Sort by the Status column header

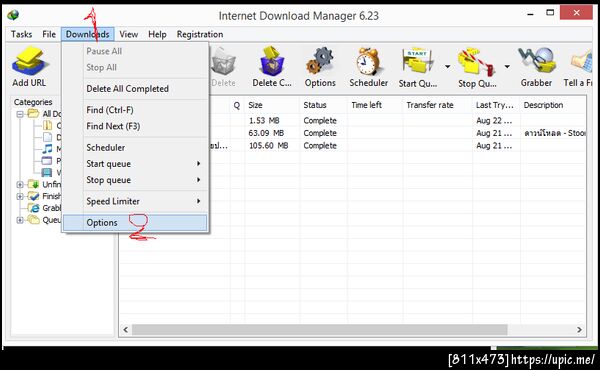[323, 105]
